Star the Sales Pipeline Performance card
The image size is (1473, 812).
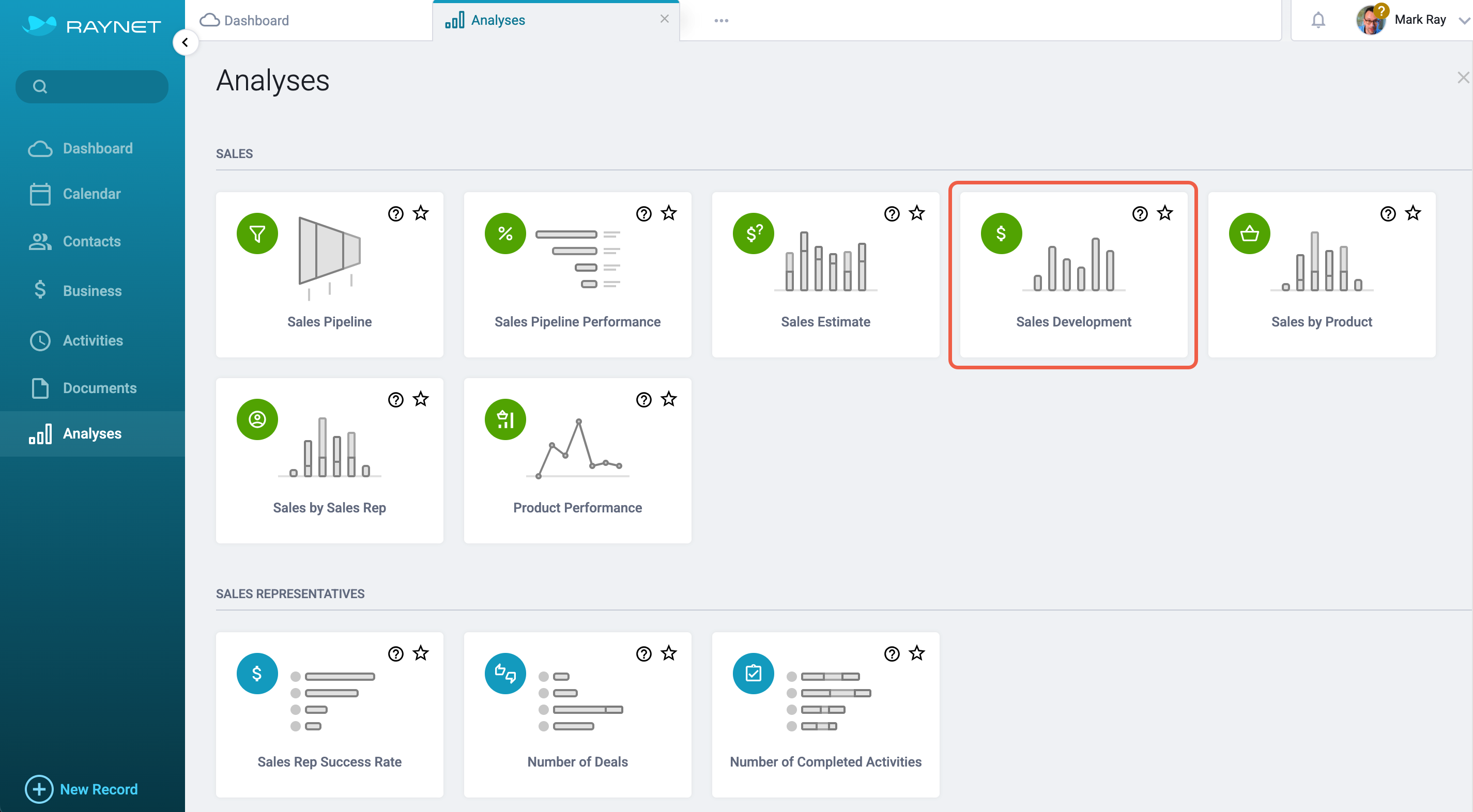click(x=669, y=213)
